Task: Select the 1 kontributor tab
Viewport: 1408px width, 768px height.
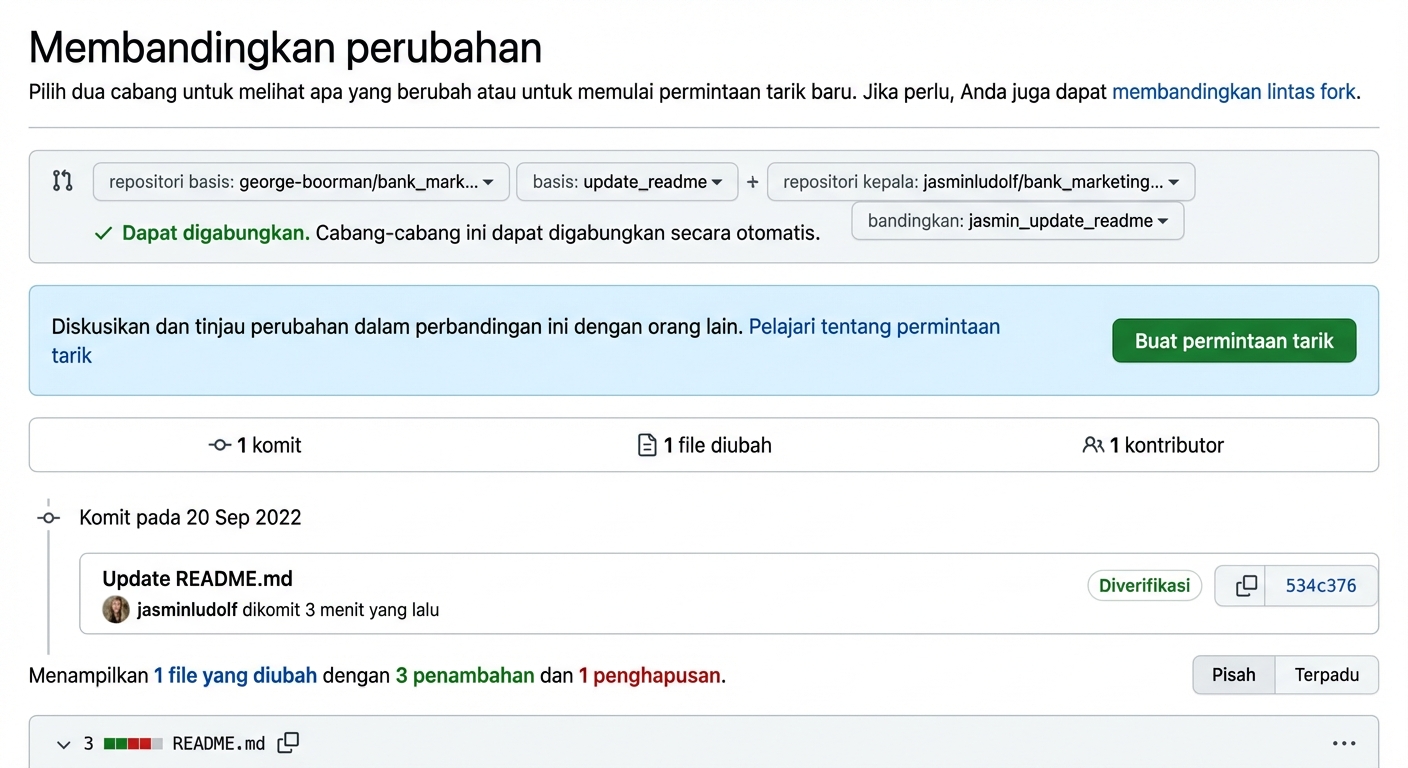Action: [x=1153, y=445]
